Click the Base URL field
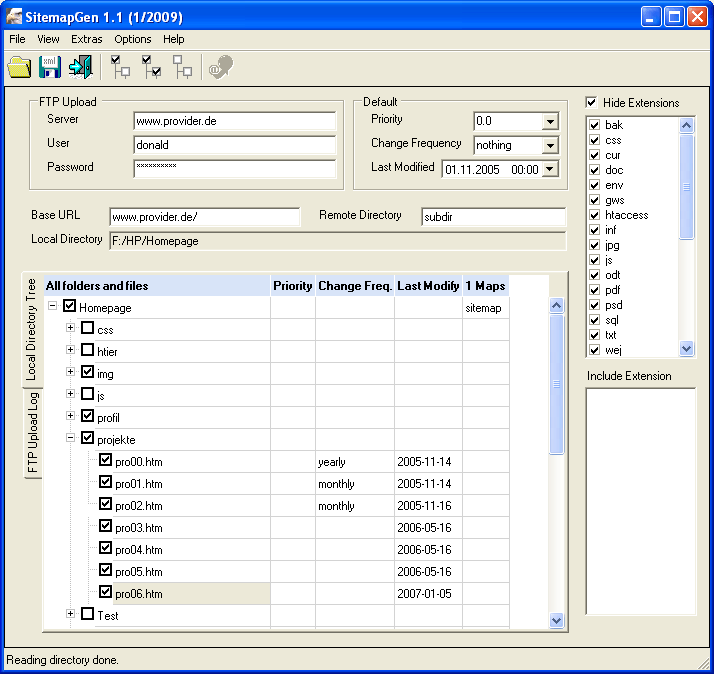This screenshot has width=714, height=674. pyautogui.click(x=204, y=217)
